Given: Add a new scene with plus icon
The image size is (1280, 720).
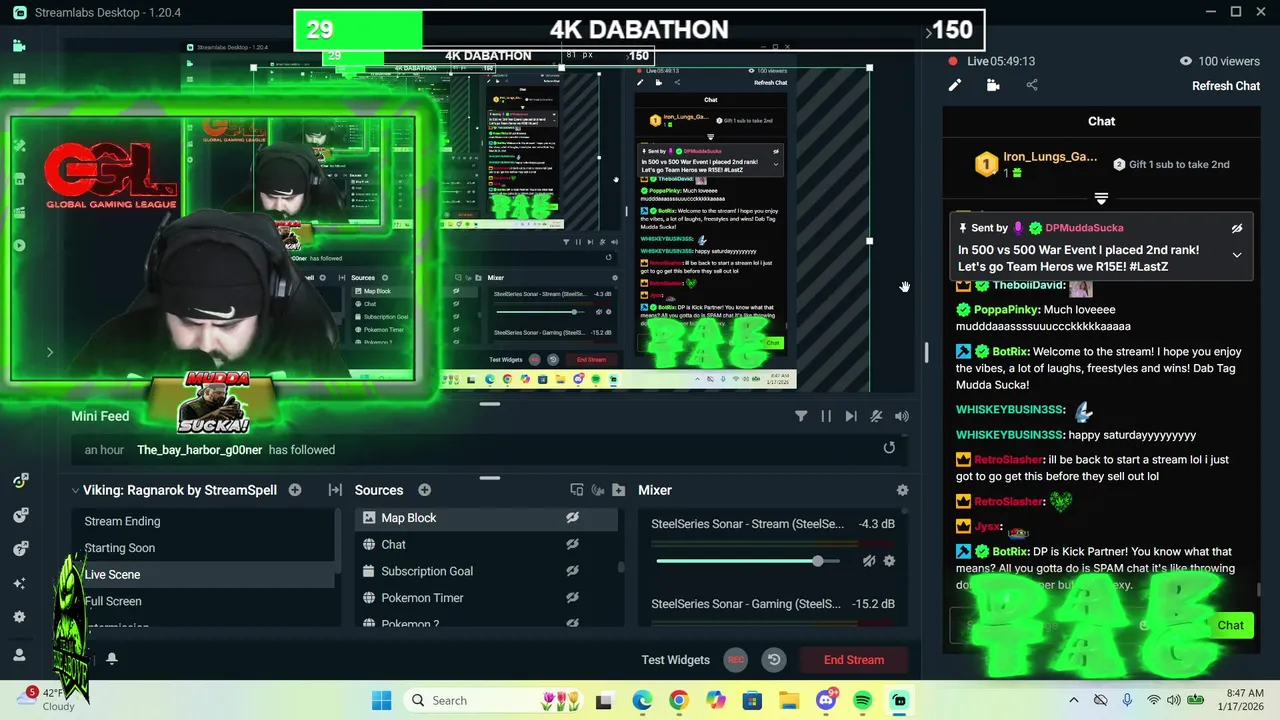Looking at the screenshot, I should 295,490.
